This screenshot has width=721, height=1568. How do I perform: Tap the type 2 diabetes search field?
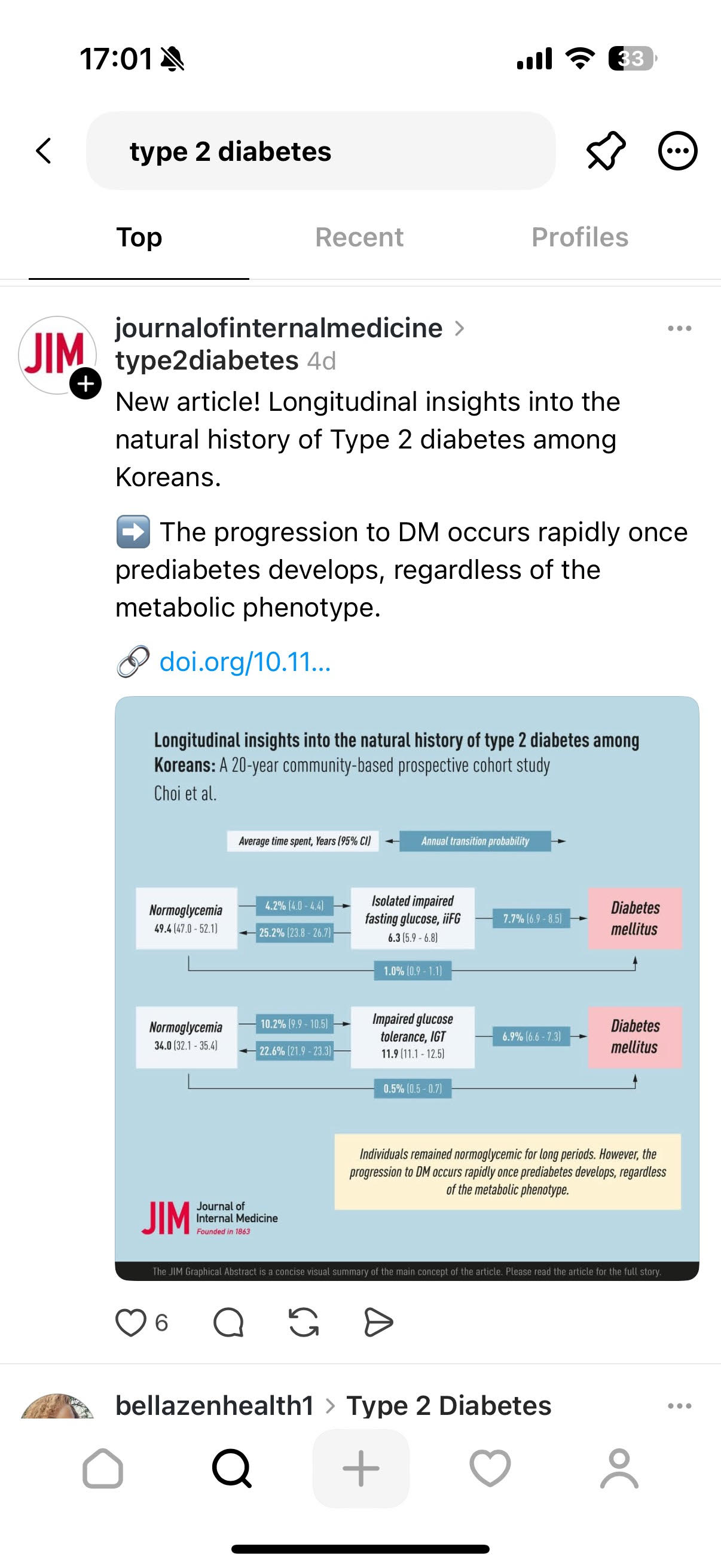(x=320, y=151)
